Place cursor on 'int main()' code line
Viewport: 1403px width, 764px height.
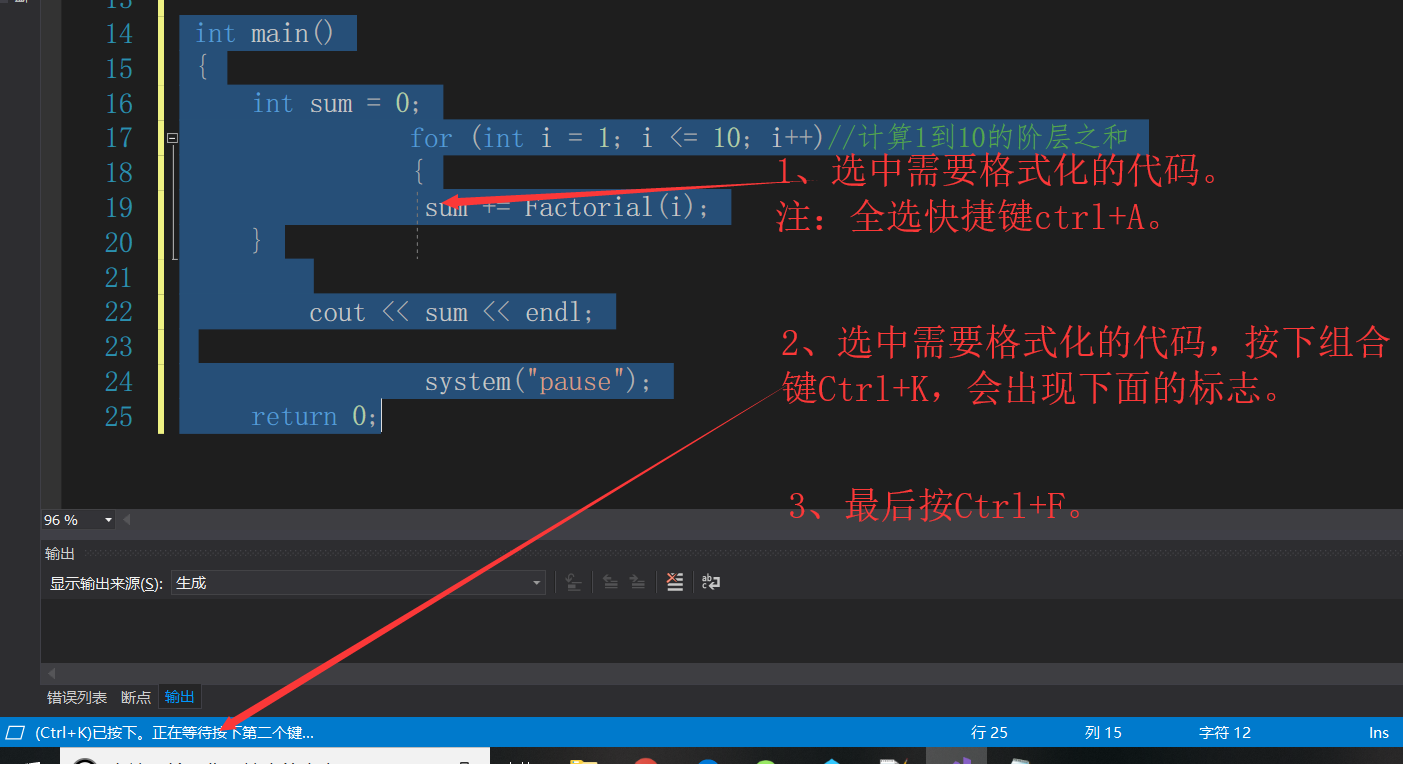pos(265,34)
